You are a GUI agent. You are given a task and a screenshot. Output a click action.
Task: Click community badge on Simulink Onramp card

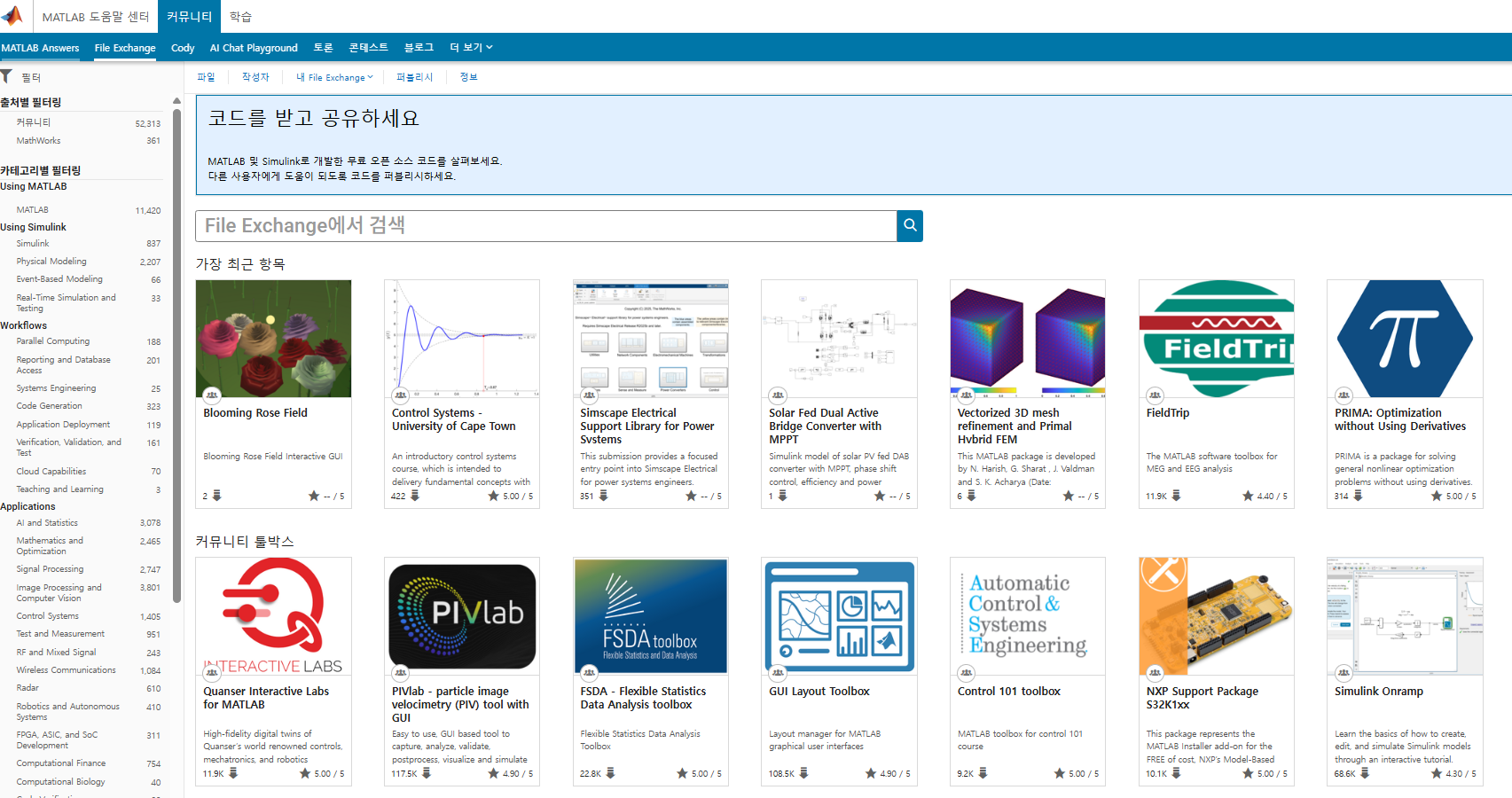[1344, 674]
